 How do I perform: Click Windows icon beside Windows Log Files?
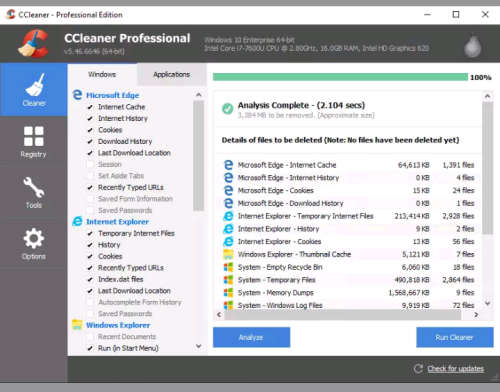pyautogui.click(x=228, y=305)
